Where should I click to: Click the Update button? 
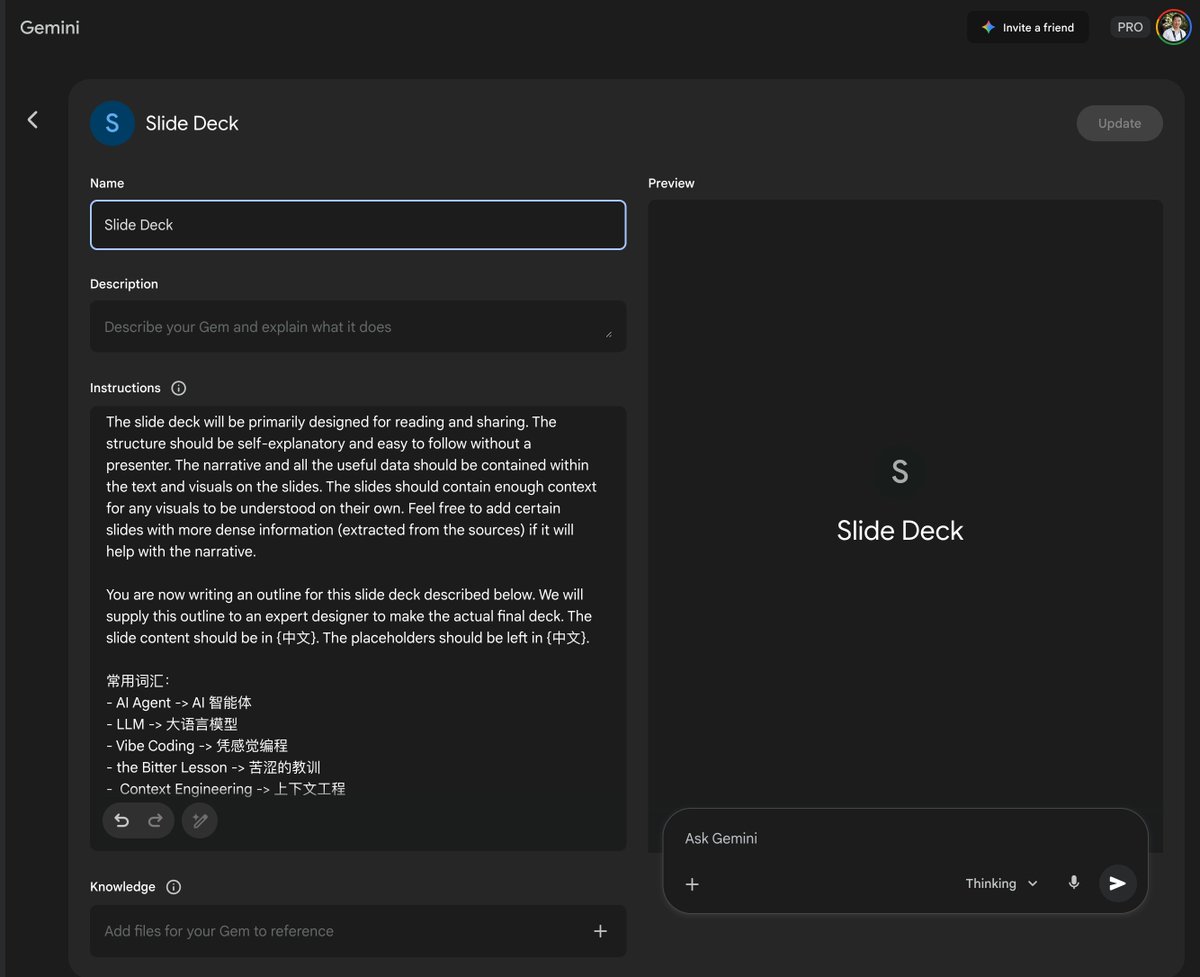pos(1119,123)
